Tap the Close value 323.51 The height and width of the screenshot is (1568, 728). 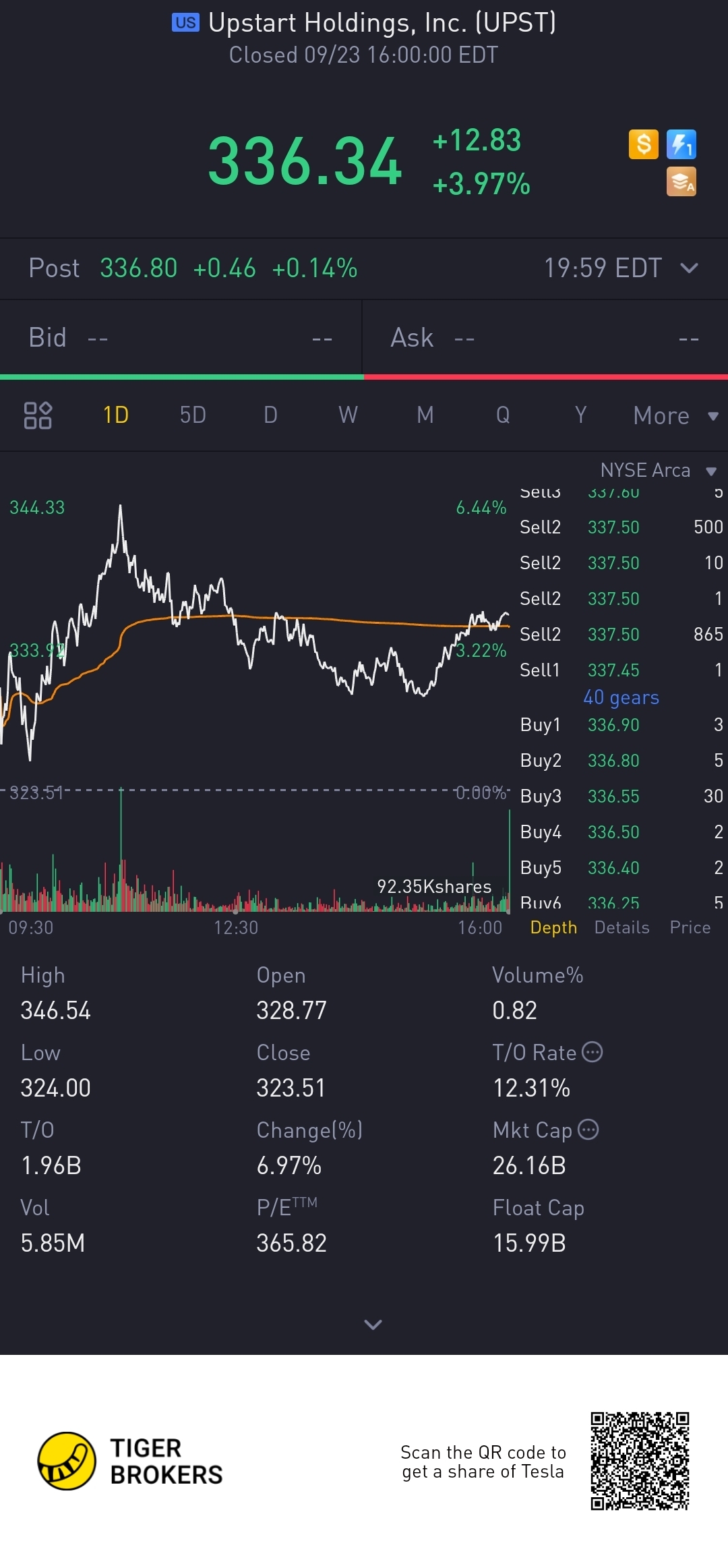click(x=291, y=1088)
